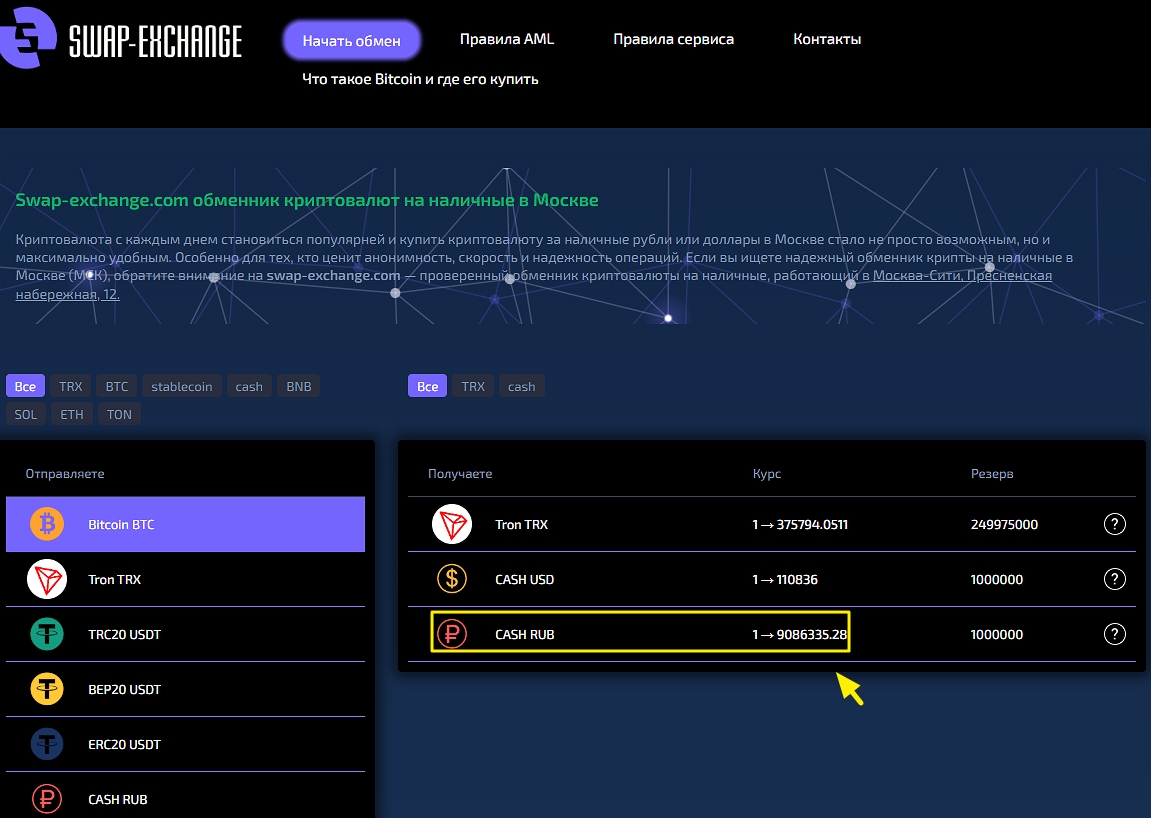Viewport: 1151px width, 818px height.
Task: Click the rate 1→375794.0511
Action: point(799,524)
